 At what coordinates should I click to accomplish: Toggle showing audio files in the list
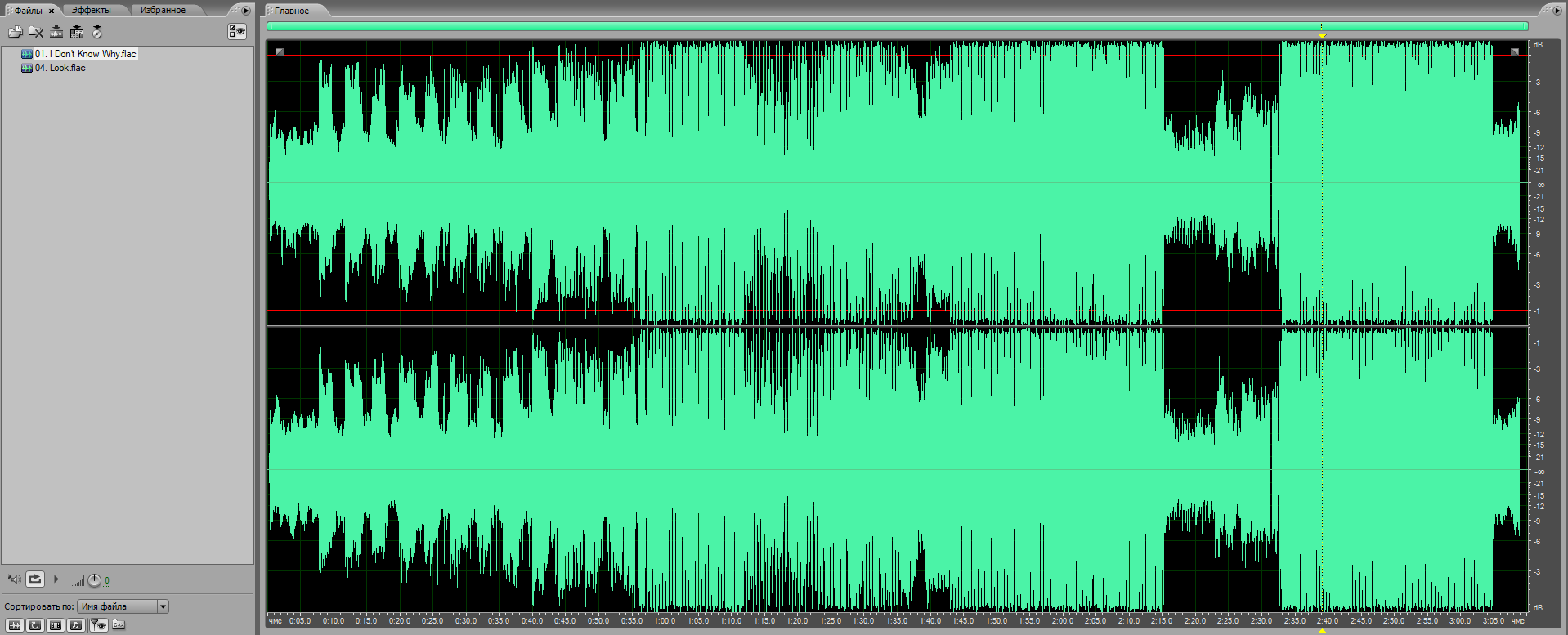click(15, 625)
